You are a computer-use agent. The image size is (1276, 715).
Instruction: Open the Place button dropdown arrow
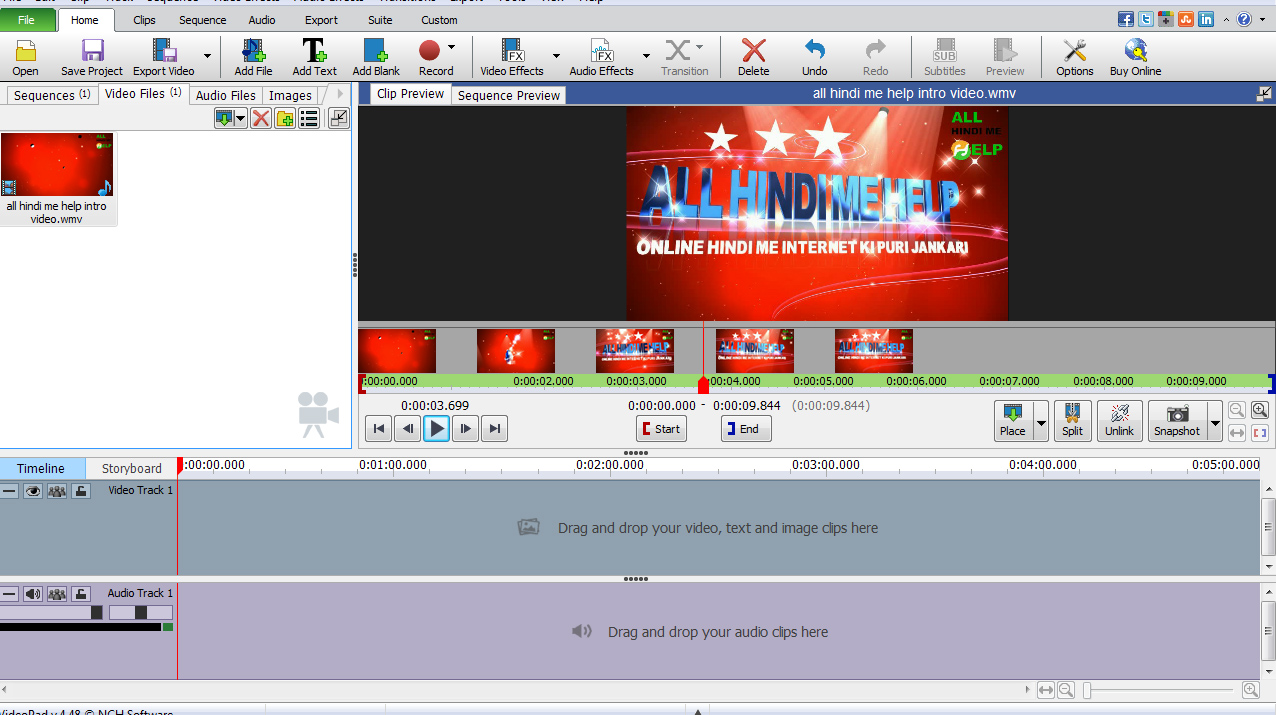tap(1041, 423)
